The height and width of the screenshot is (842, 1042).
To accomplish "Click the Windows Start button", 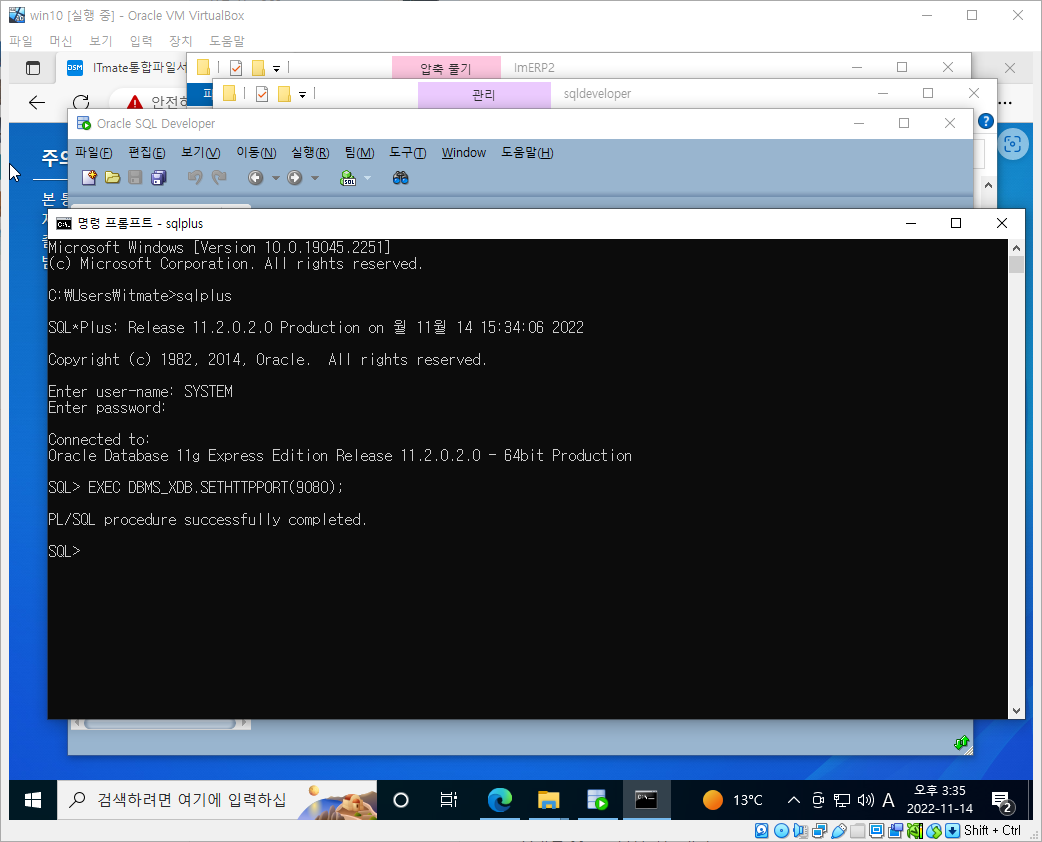I will [33, 800].
